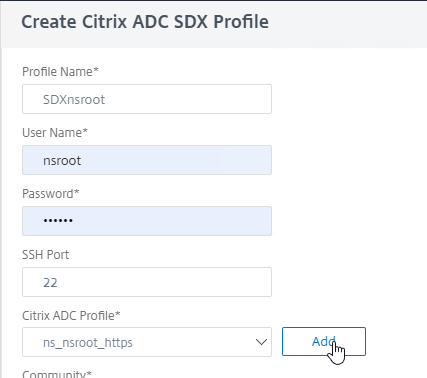Image resolution: width=427 pixels, height=378 pixels.
Task: Click the gray header bar beside the title
Action: pyautogui.click(x=347, y=23)
